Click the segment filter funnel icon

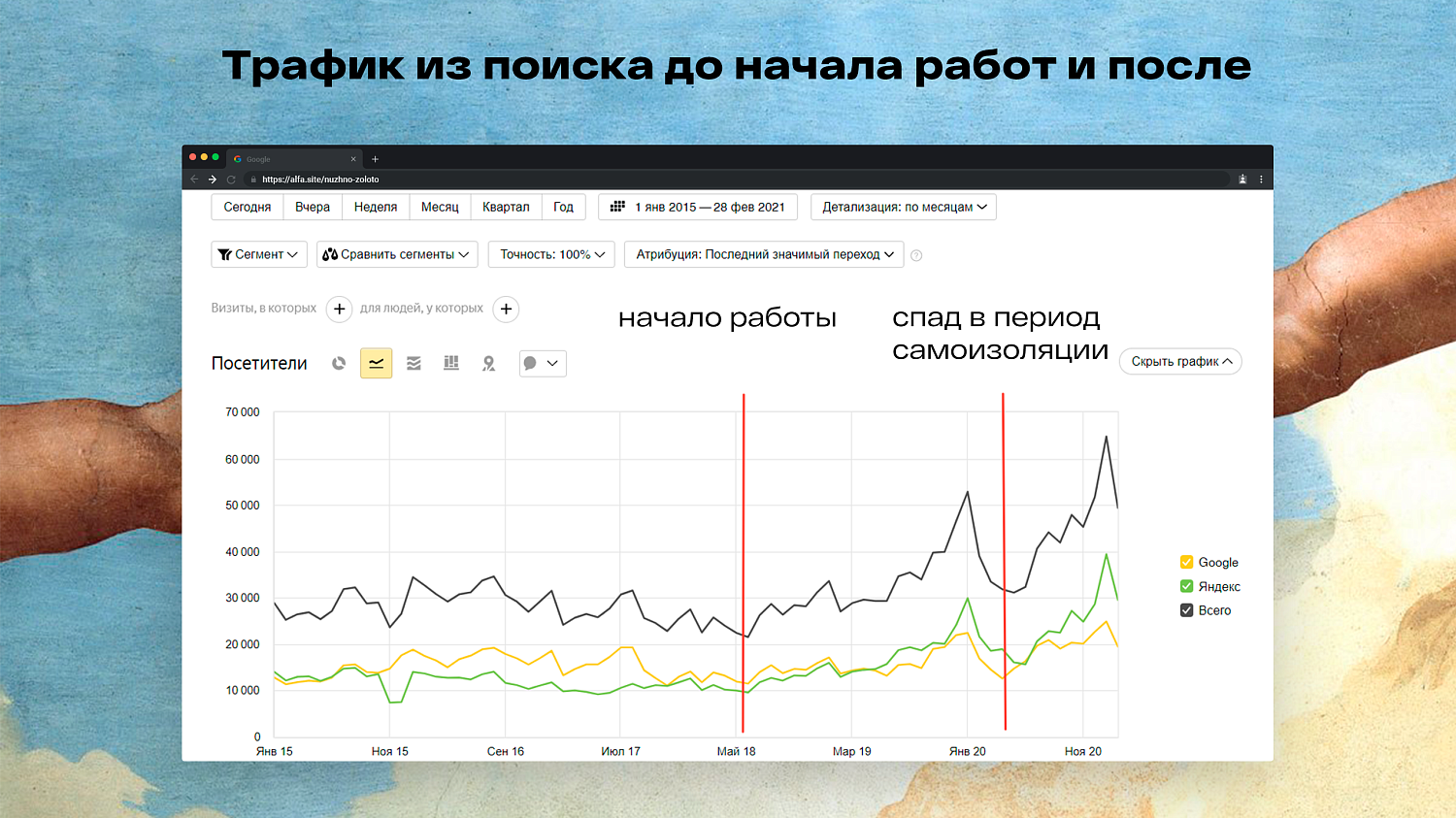225,254
